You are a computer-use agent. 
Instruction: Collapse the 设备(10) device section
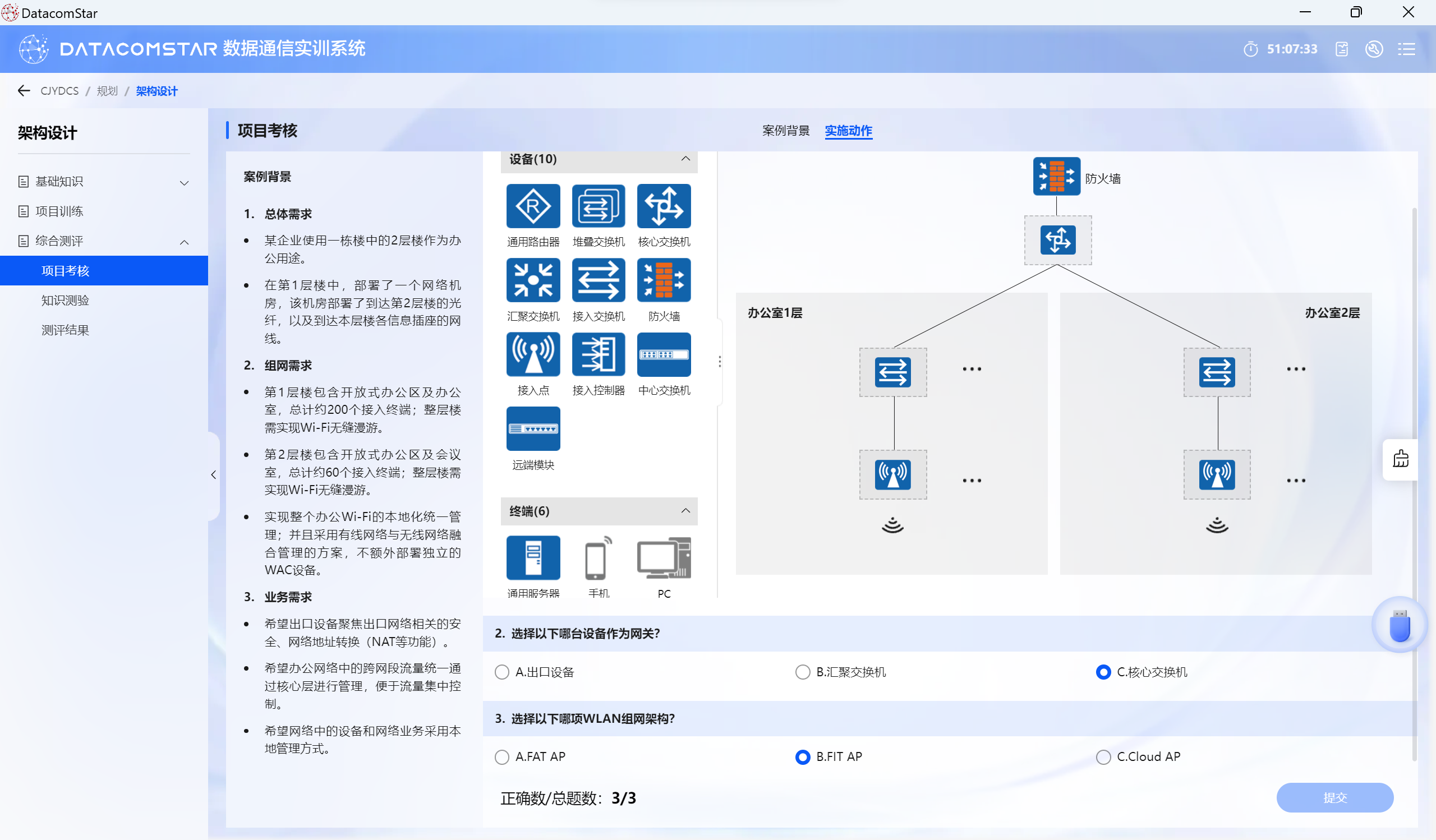(685, 159)
